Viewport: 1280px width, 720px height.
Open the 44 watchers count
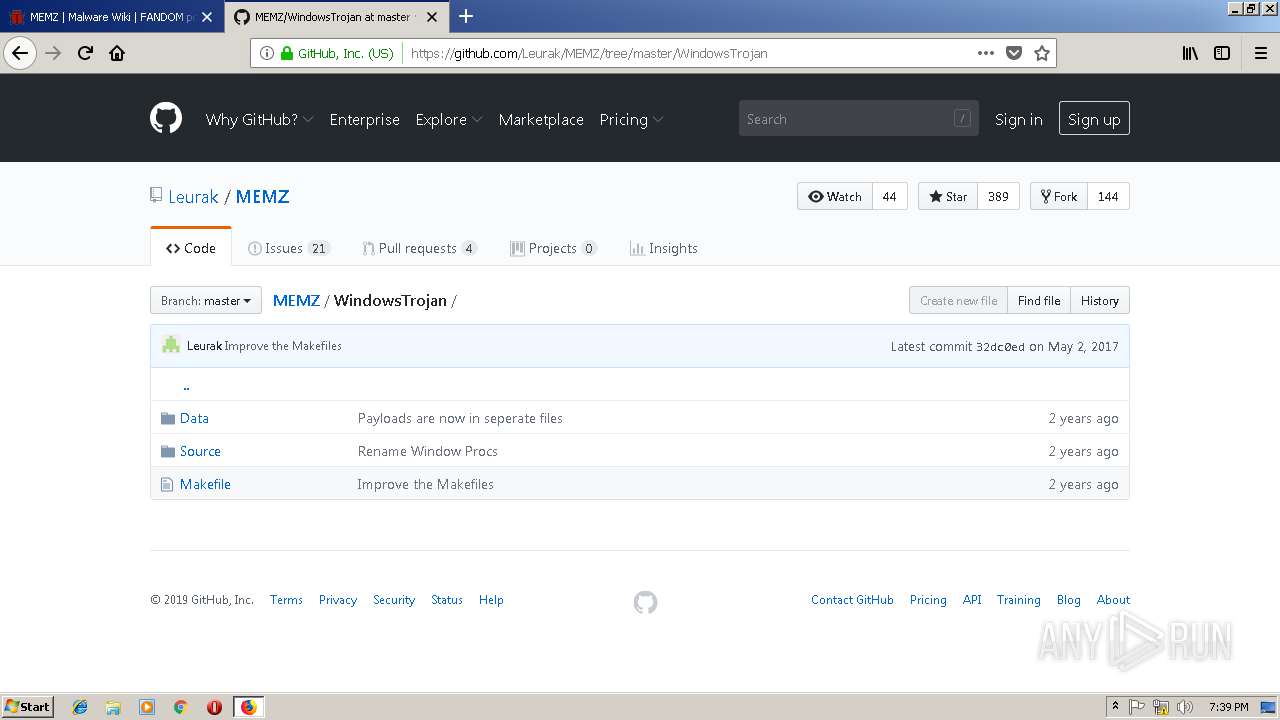(x=890, y=196)
